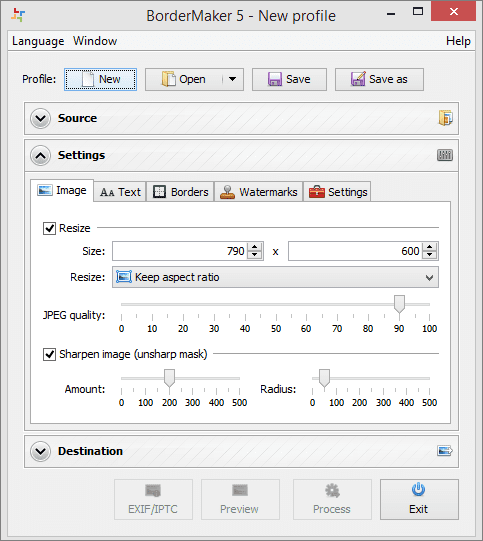The height and width of the screenshot is (541, 483).
Task: Click the New profile button
Action: pyautogui.click(x=100, y=79)
